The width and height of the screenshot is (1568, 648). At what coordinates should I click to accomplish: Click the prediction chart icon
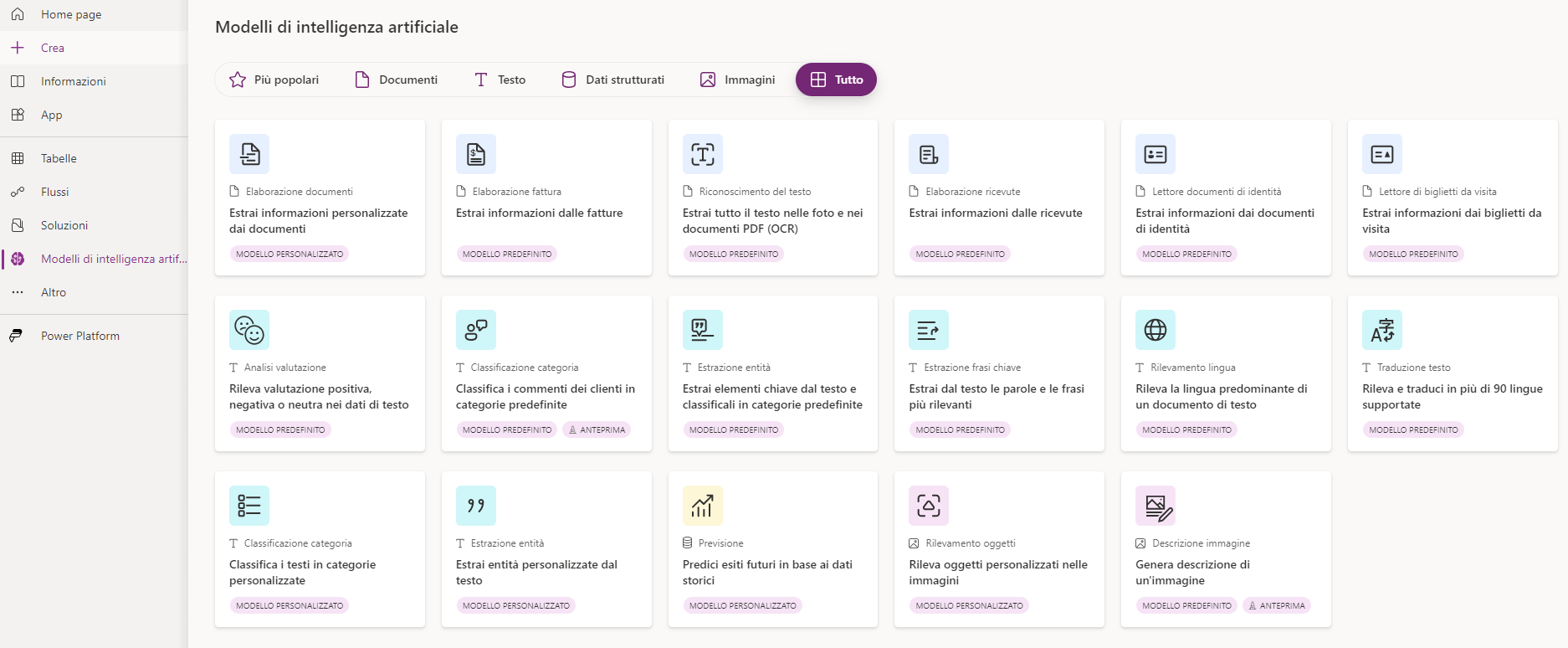pos(703,506)
